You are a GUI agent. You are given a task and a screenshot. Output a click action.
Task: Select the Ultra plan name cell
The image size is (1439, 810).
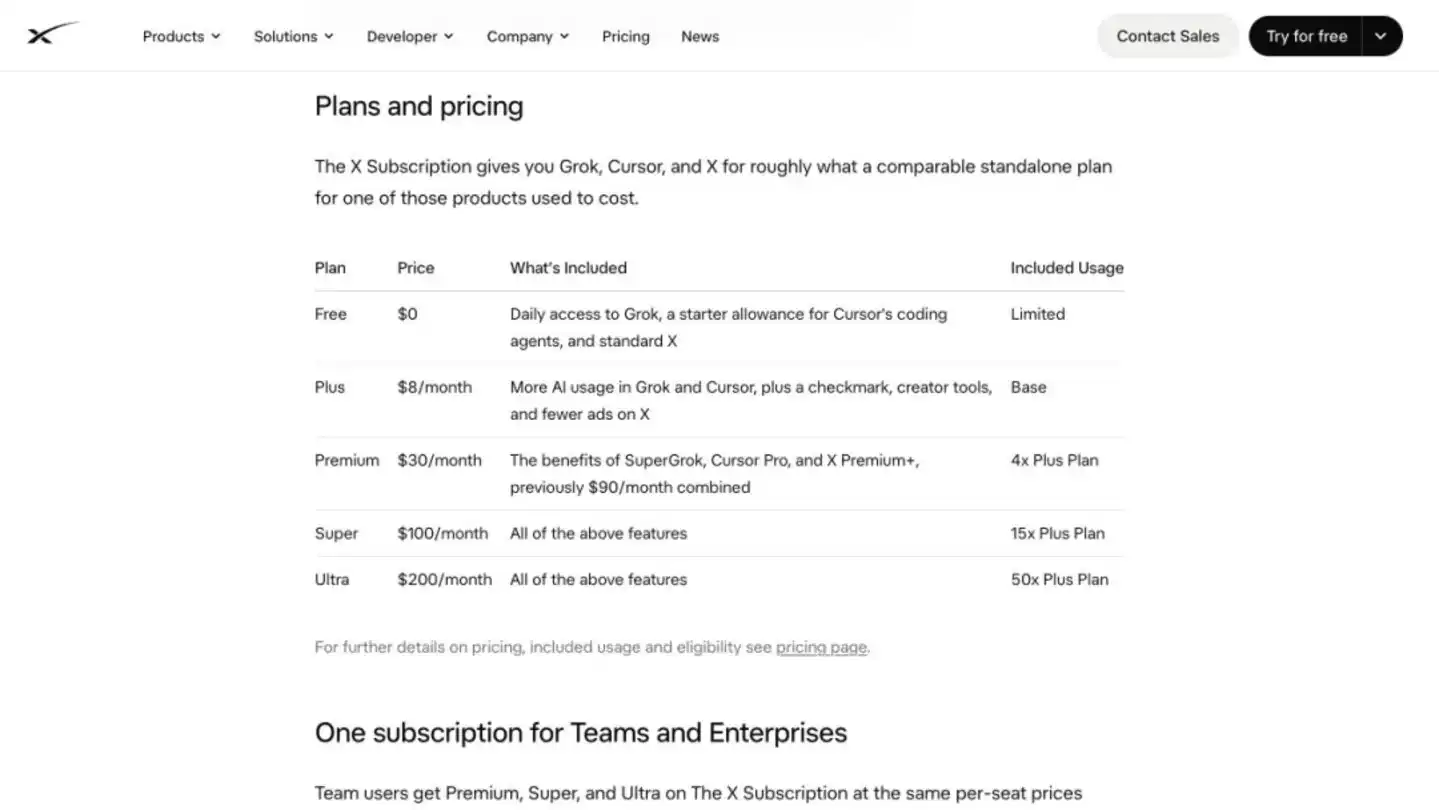point(332,579)
